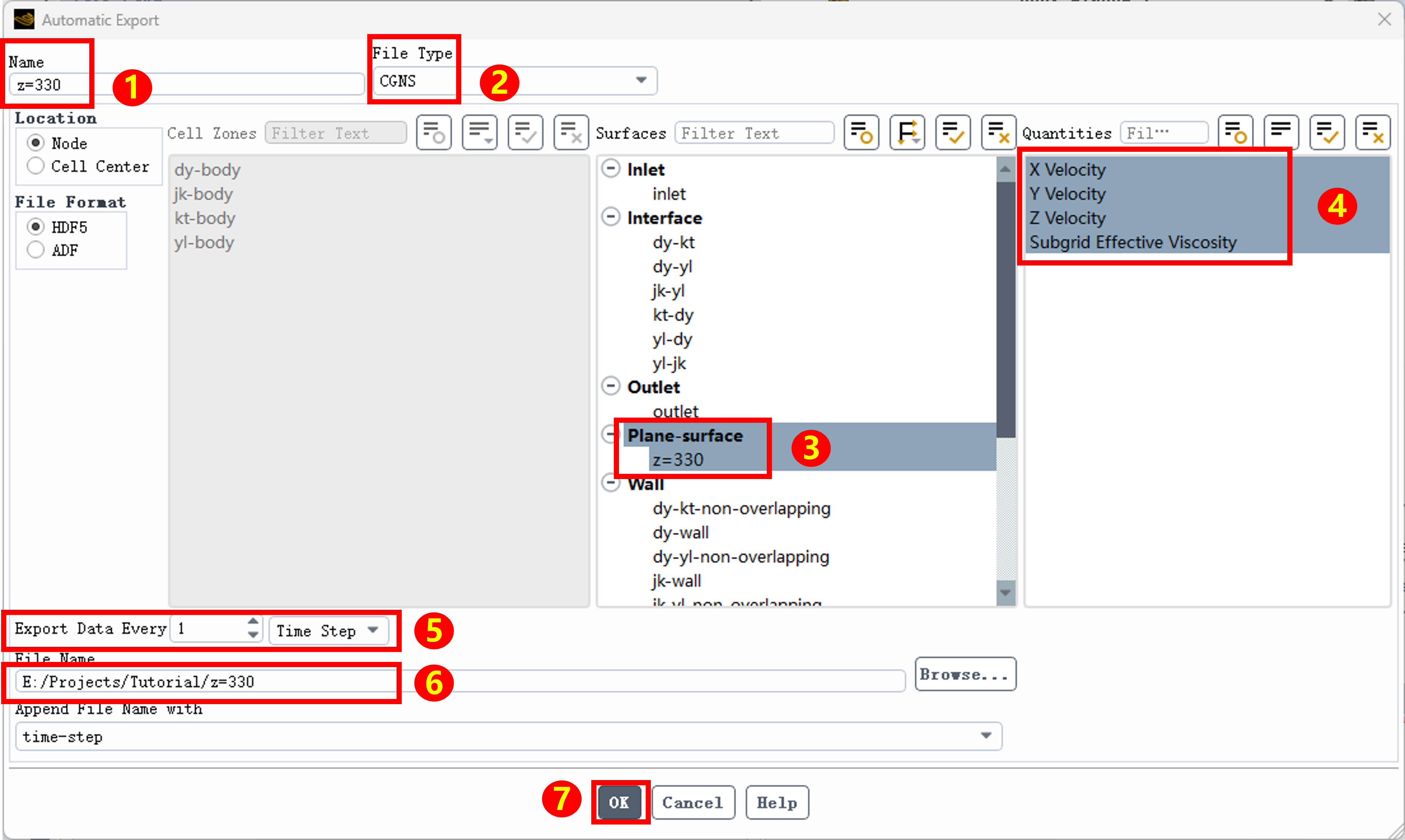The image size is (1405, 840).
Task: Collapse the Interface surface group
Action: [x=611, y=217]
